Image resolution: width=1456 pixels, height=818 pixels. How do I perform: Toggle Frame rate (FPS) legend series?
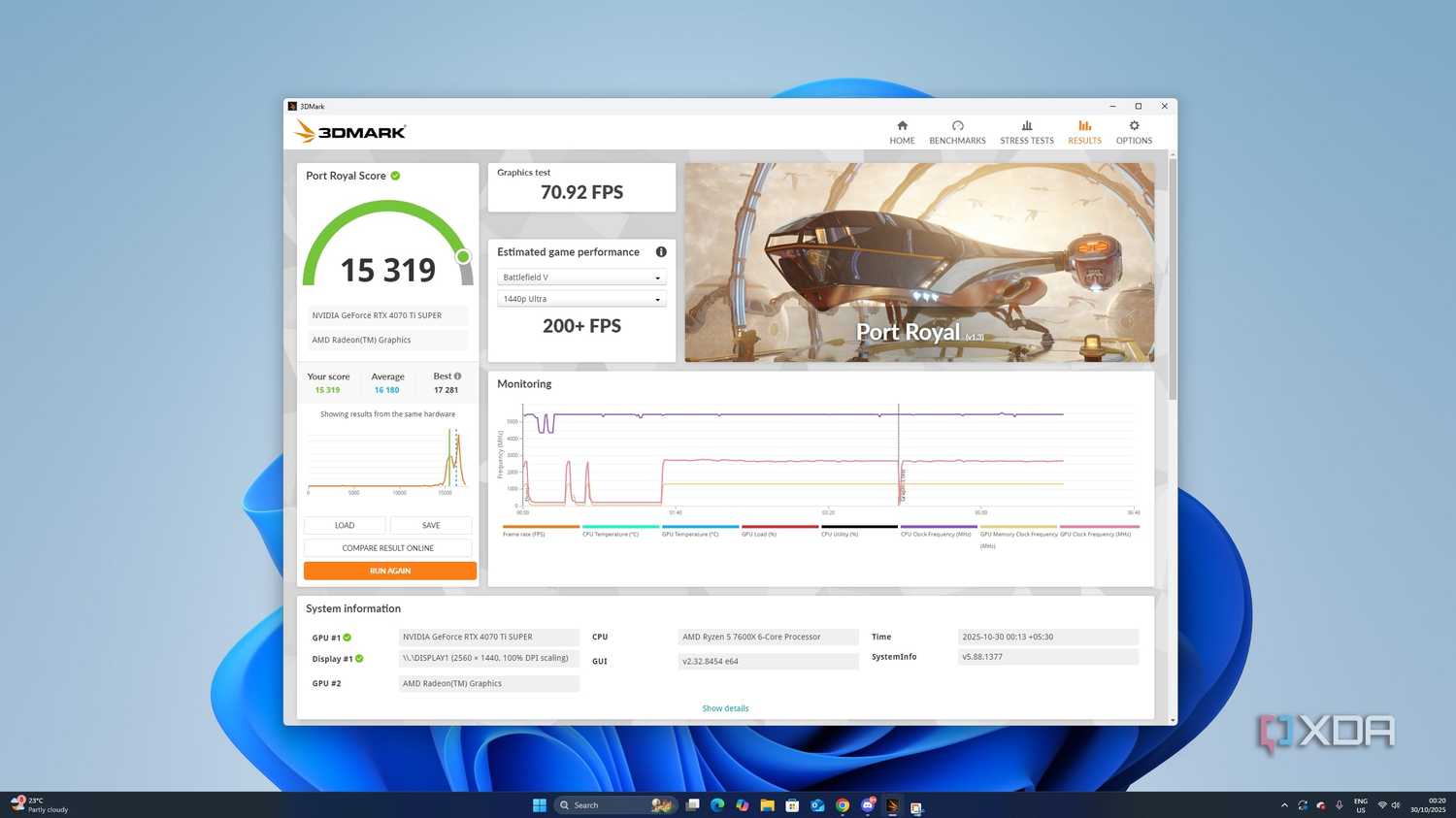pos(541,531)
